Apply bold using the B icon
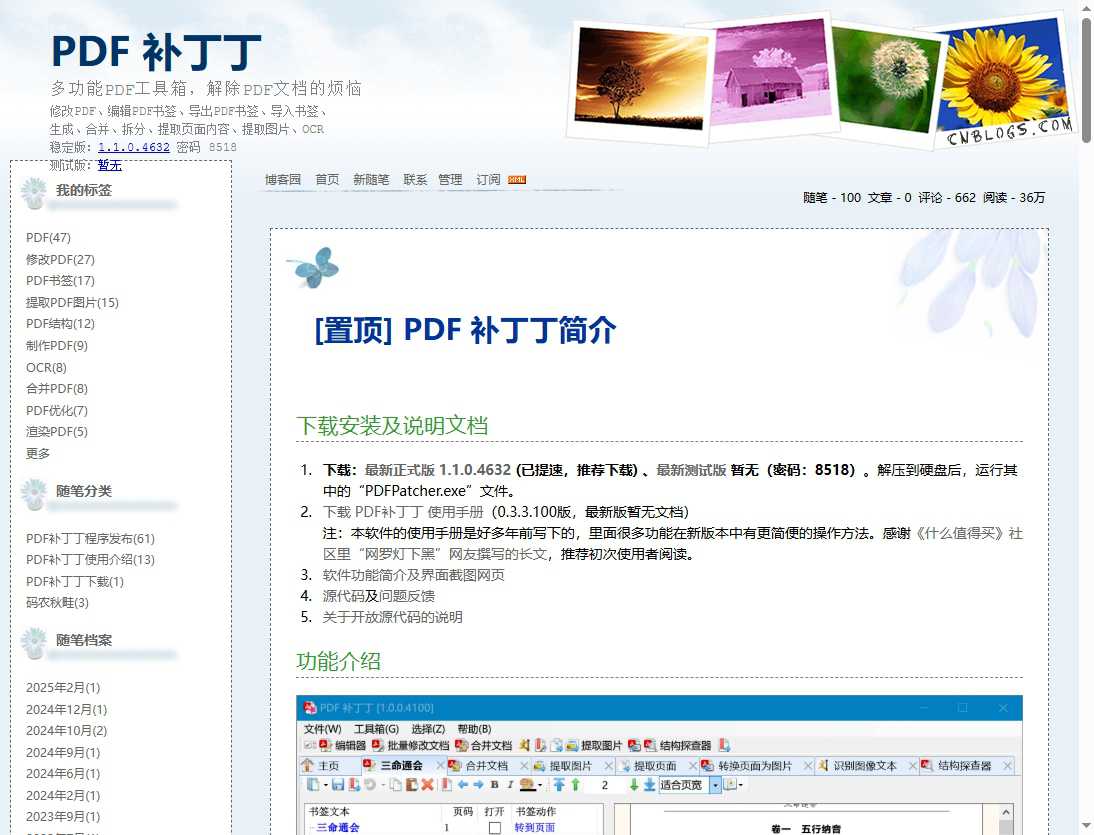The width and height of the screenshot is (1094, 835). pyautogui.click(x=493, y=786)
